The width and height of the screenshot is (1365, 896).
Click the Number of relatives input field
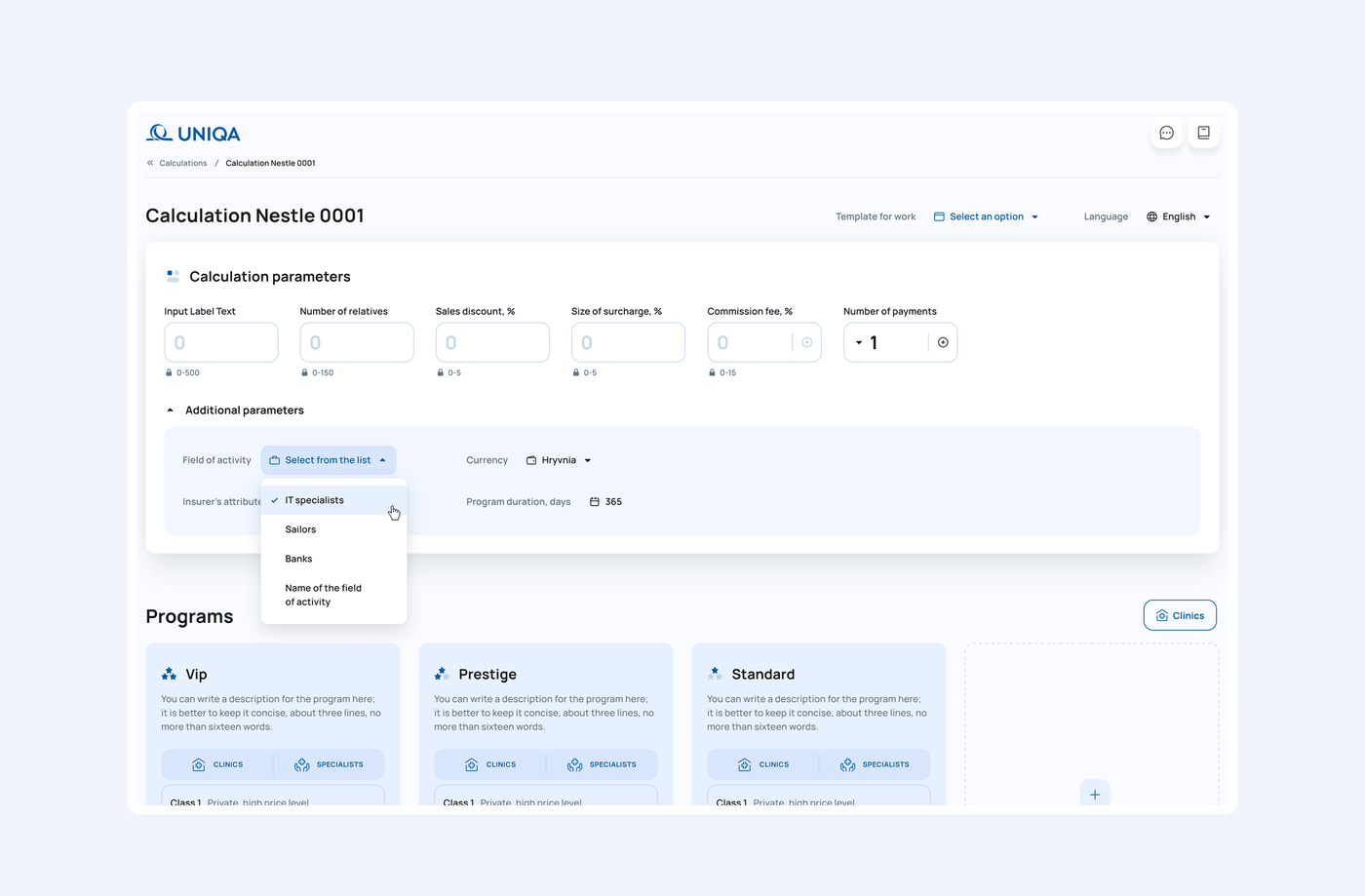coord(357,342)
